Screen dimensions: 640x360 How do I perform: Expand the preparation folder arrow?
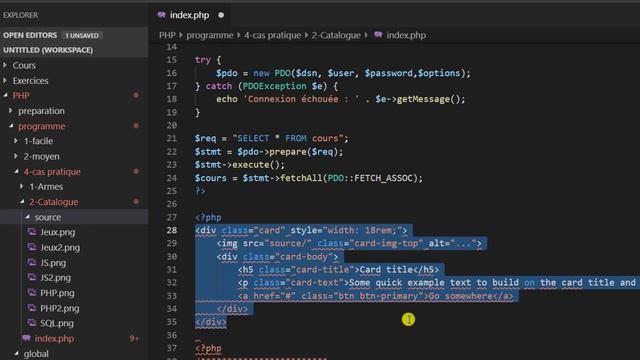[11, 111]
